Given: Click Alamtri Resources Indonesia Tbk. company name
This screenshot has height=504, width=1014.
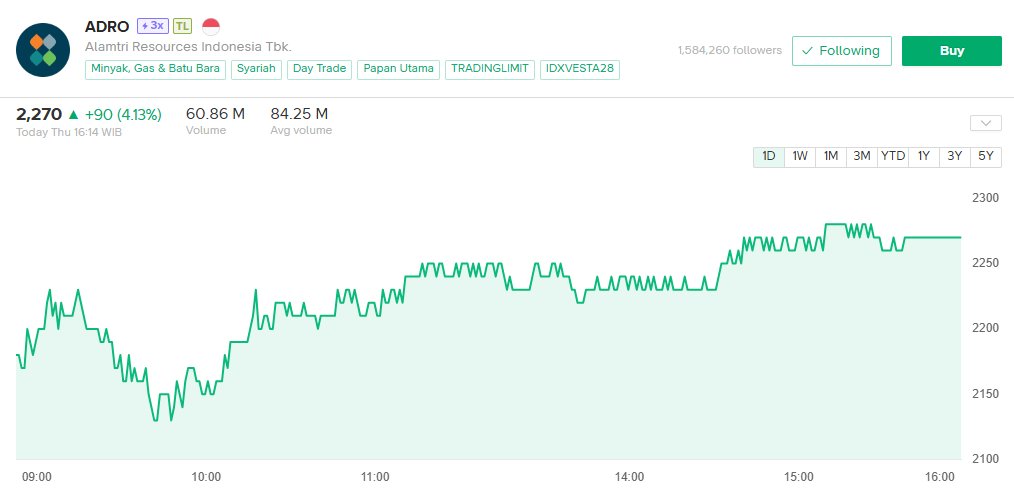Looking at the screenshot, I should [188, 47].
